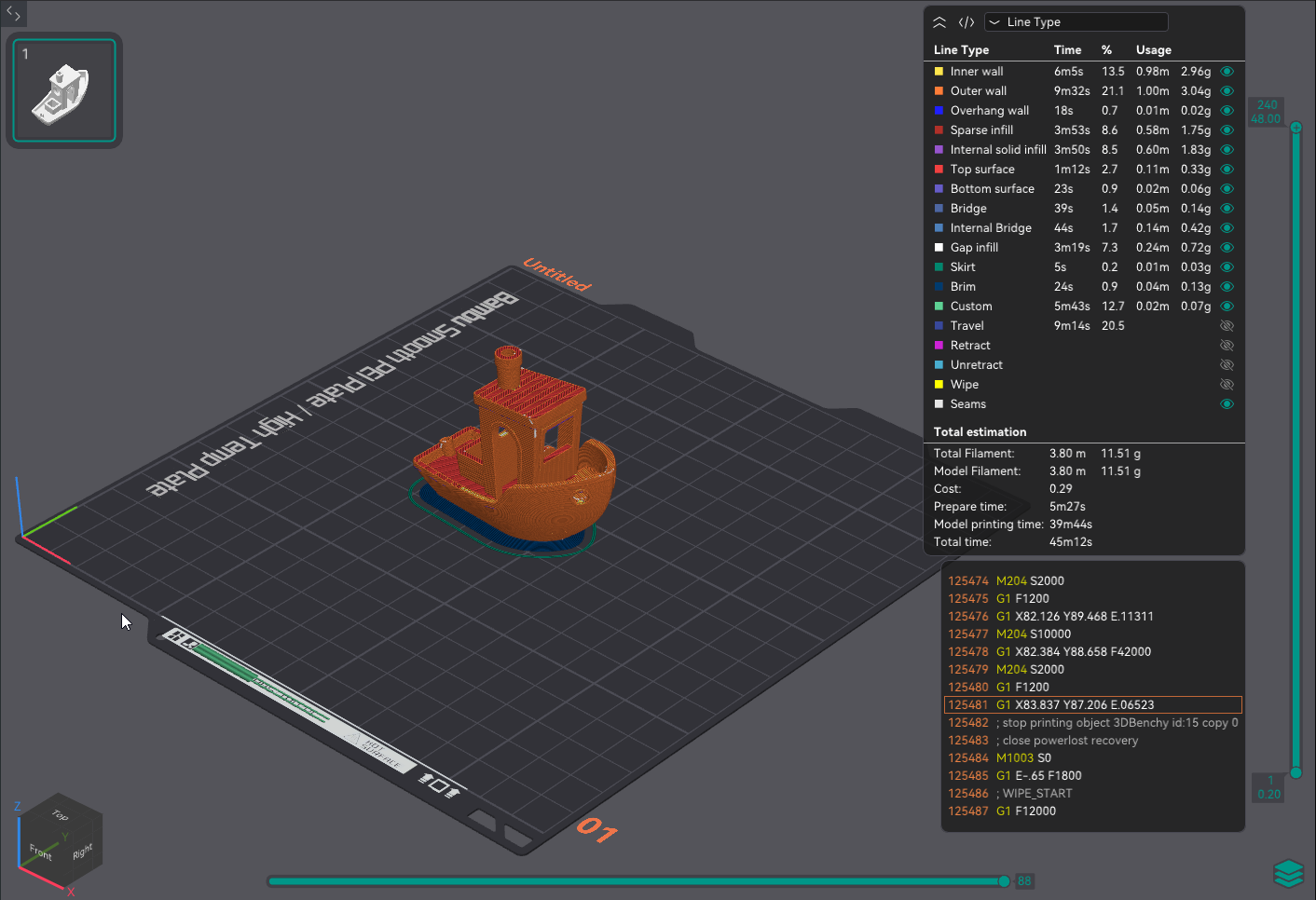The width and height of the screenshot is (1316, 900).
Task: Click the horizontal move slider handle
Action: 1004,881
